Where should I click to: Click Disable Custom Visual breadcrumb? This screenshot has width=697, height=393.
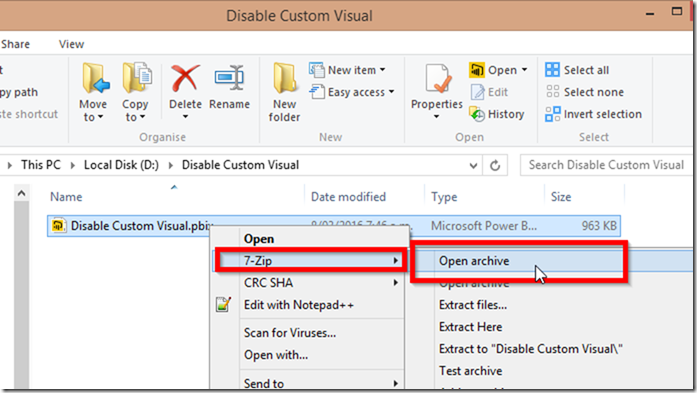(x=240, y=165)
